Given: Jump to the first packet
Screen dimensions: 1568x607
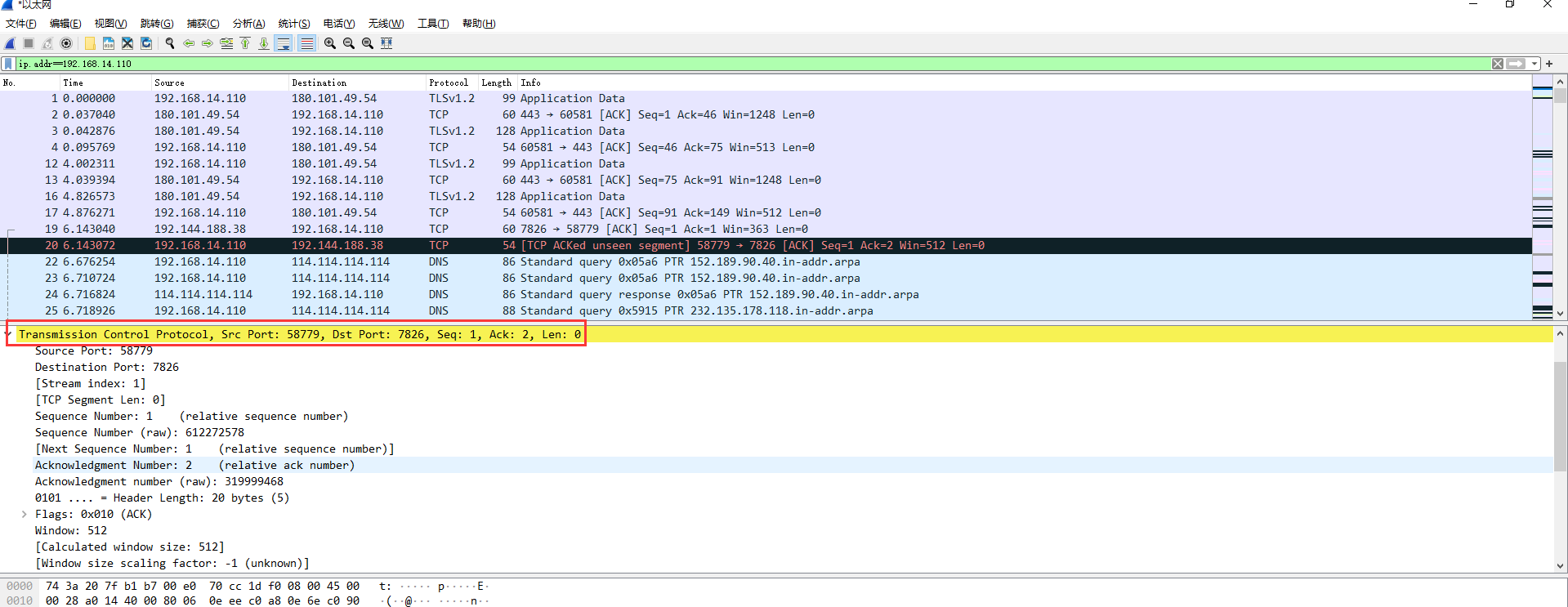Looking at the screenshot, I should pyautogui.click(x=245, y=43).
